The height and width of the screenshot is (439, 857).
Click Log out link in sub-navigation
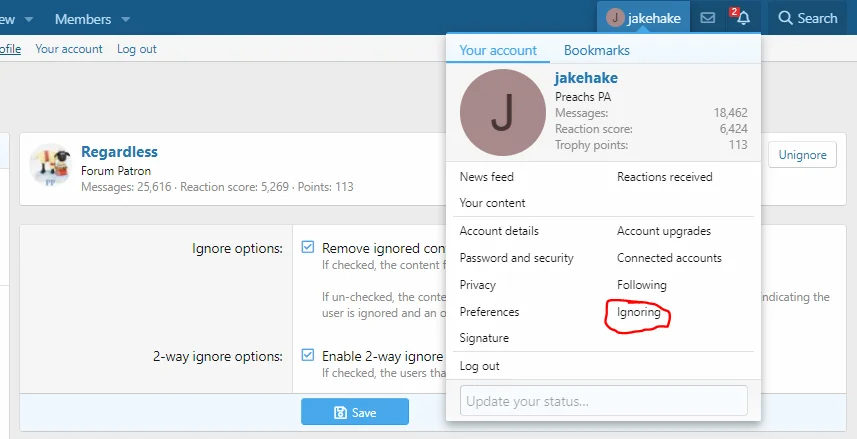click(137, 49)
